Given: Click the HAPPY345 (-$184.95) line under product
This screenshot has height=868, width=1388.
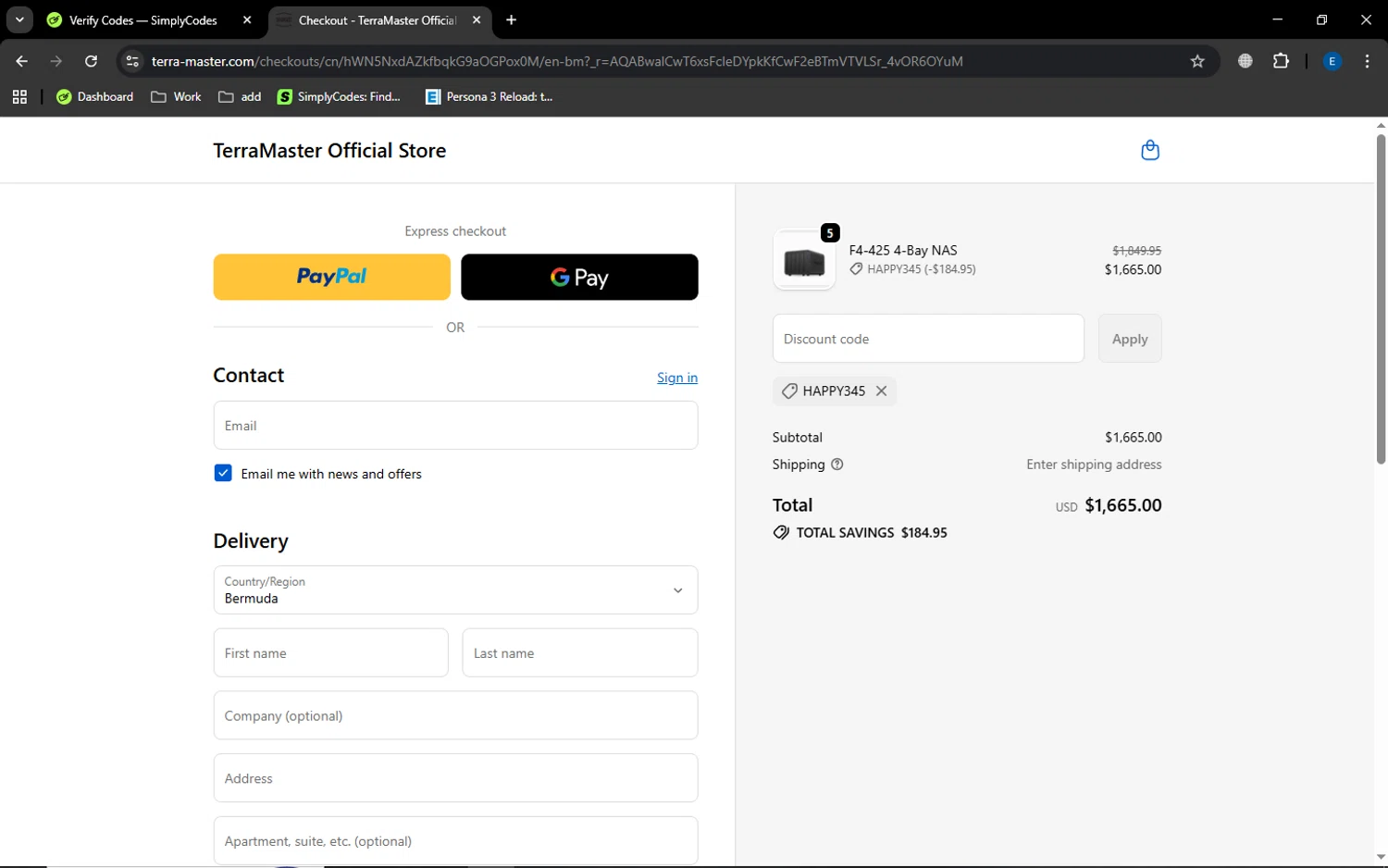Looking at the screenshot, I should [913, 269].
